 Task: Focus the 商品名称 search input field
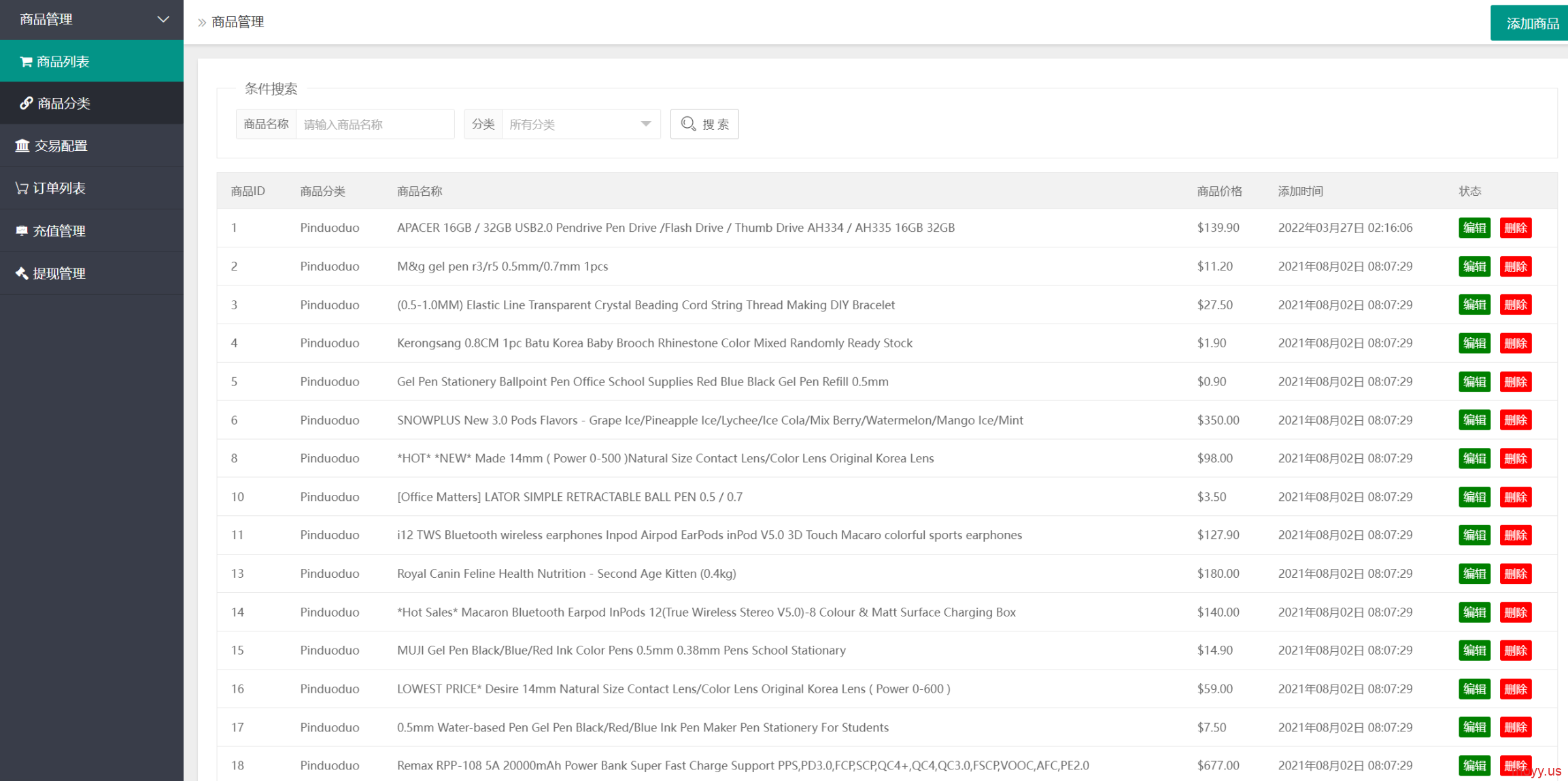tap(375, 124)
